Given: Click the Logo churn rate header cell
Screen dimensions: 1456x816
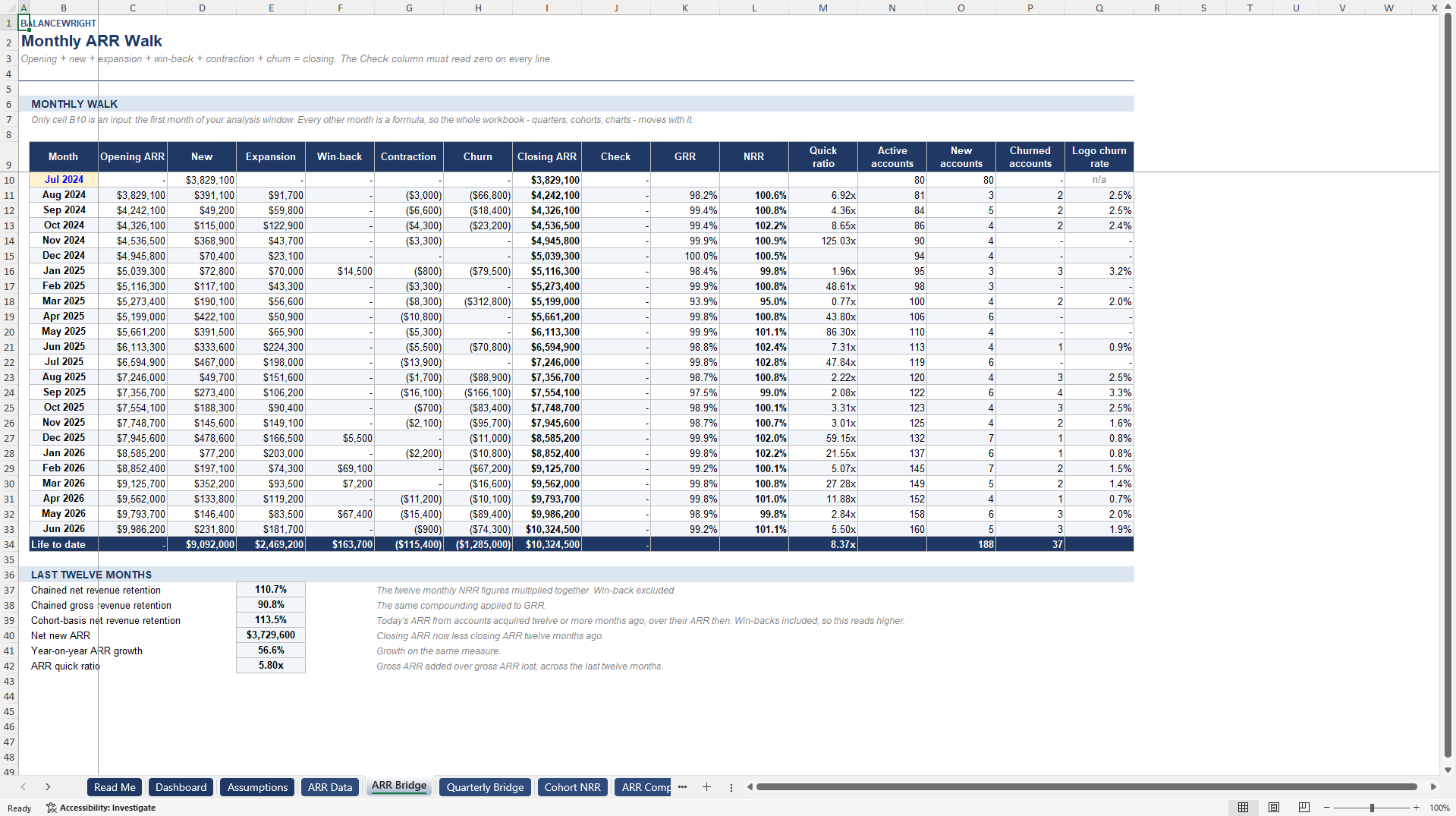Looking at the screenshot, I should pyautogui.click(x=1099, y=156).
